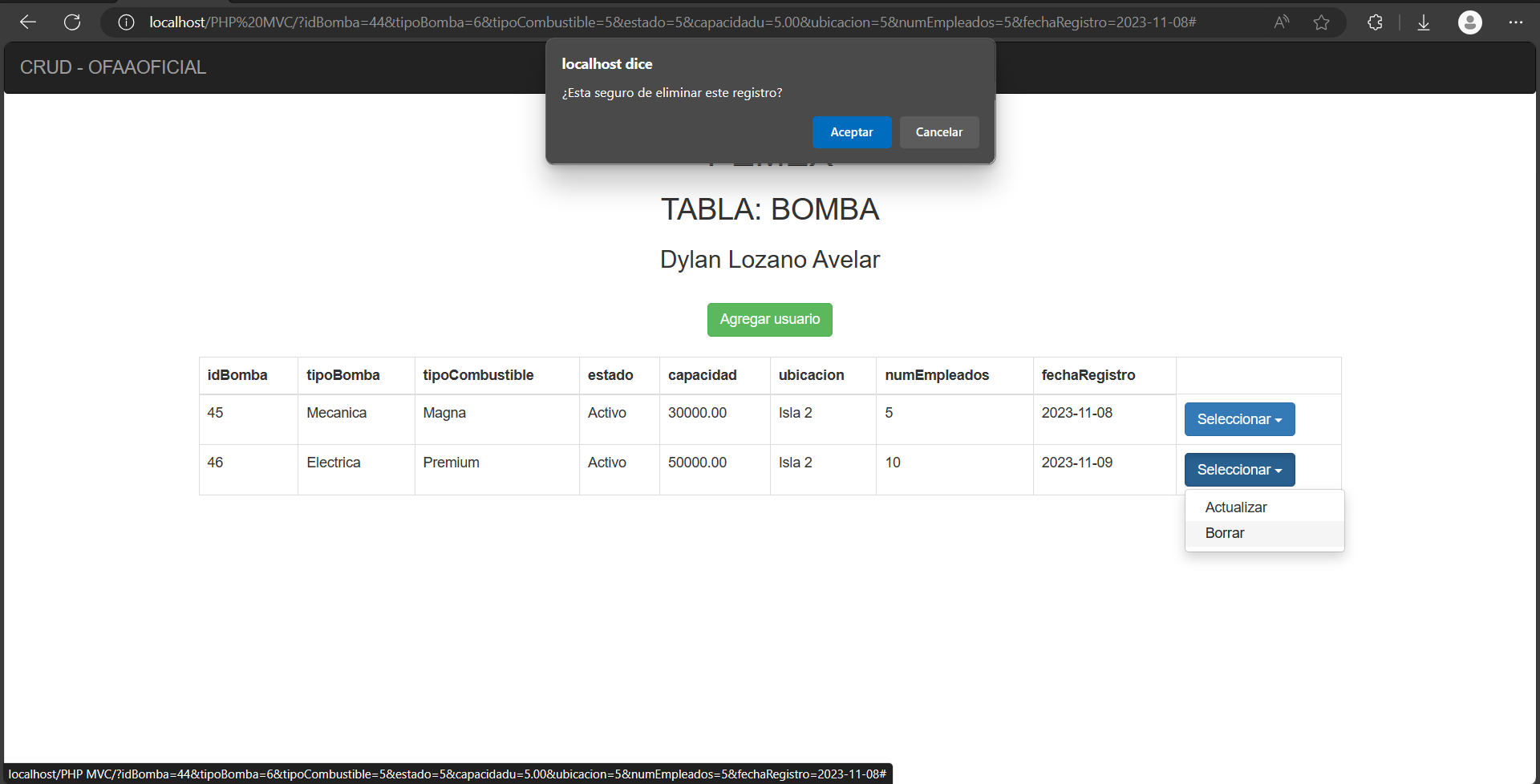1540x784 pixels.
Task: Open the site information icon in address bar
Action: [126, 22]
